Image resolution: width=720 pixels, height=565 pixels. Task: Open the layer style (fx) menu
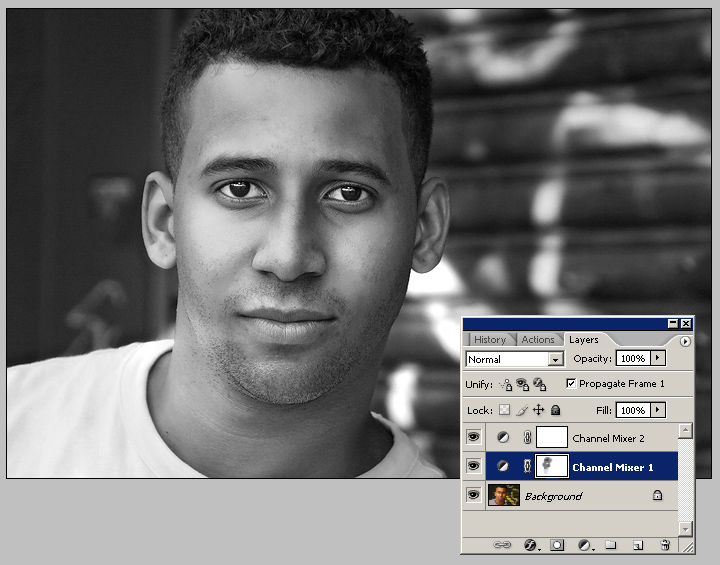coord(530,545)
